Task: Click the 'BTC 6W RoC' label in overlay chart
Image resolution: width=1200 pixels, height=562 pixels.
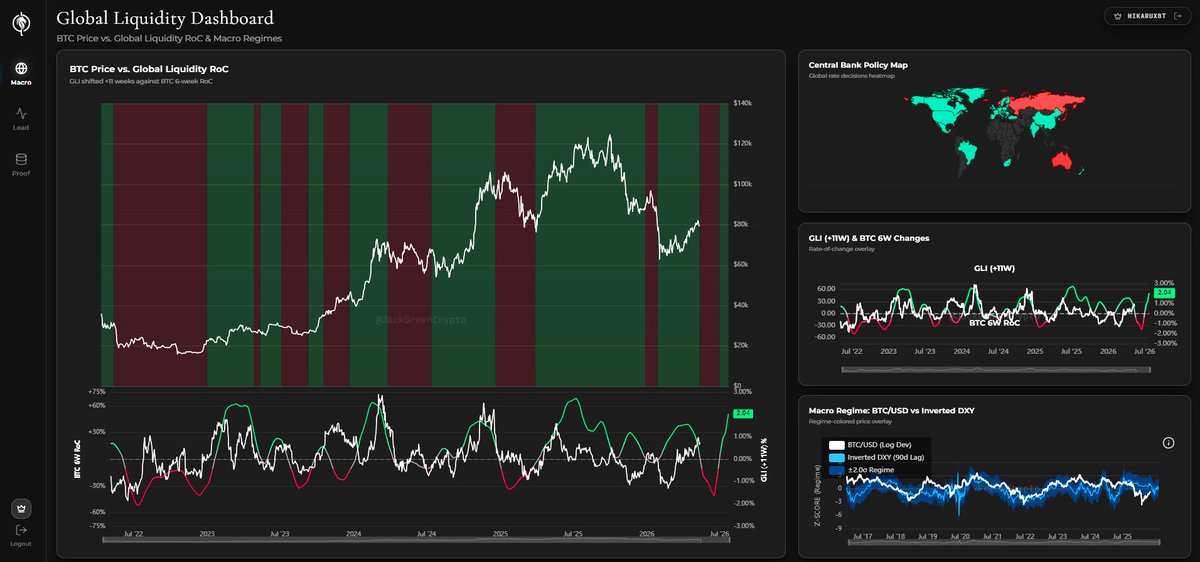Action: 993,323
